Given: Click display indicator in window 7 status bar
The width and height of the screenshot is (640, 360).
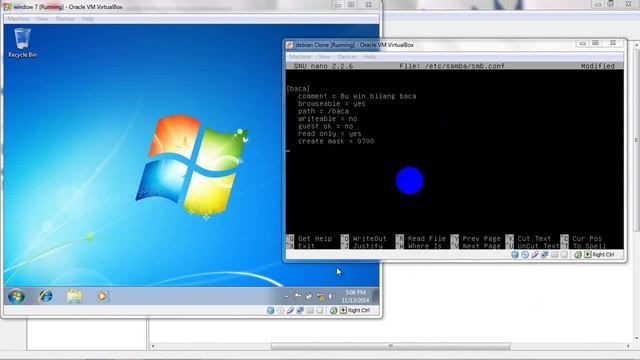Looking at the screenshot, I should [x=320, y=311].
